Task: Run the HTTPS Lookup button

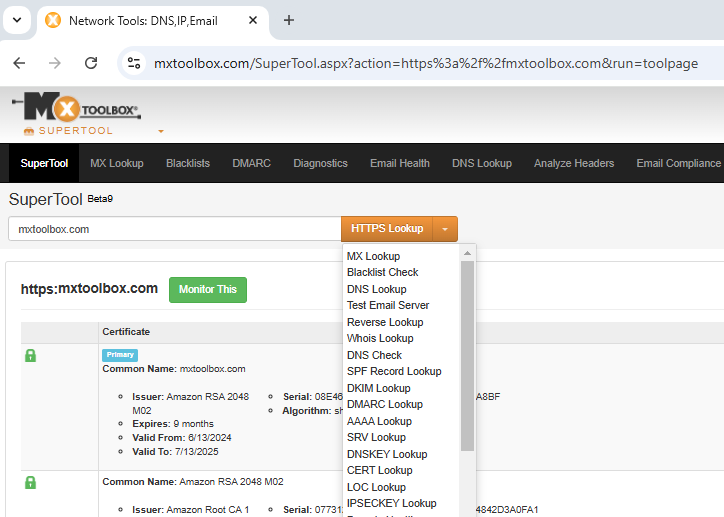Action: [387, 229]
